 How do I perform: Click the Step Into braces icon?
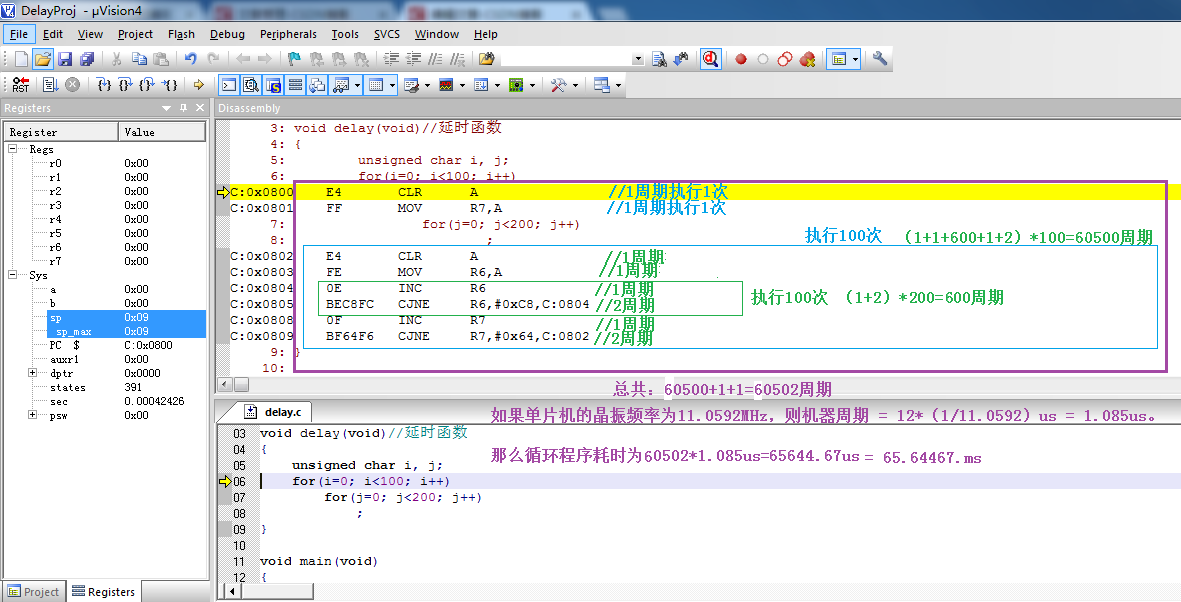point(104,85)
